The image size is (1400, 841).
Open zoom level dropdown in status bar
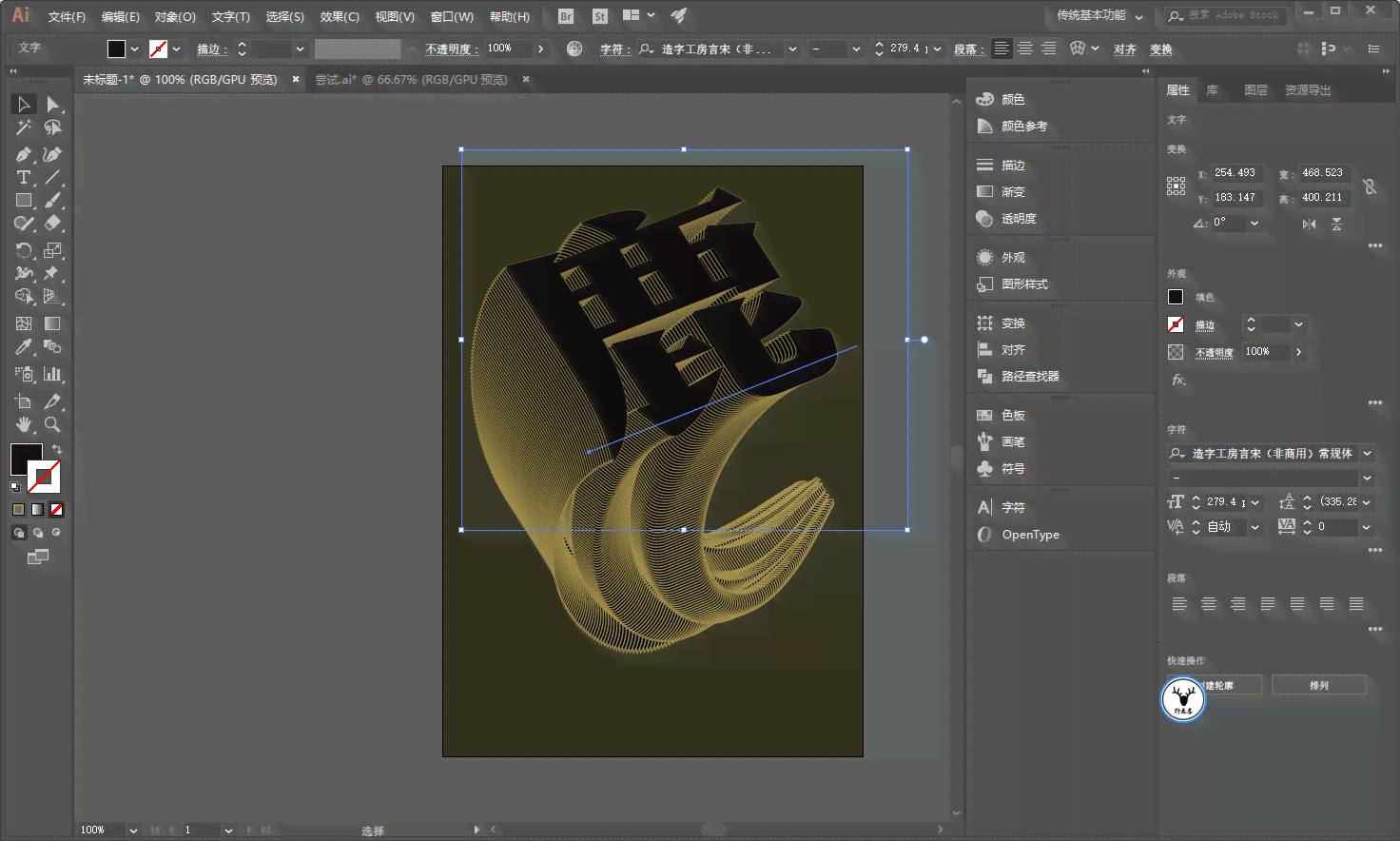pos(133,830)
